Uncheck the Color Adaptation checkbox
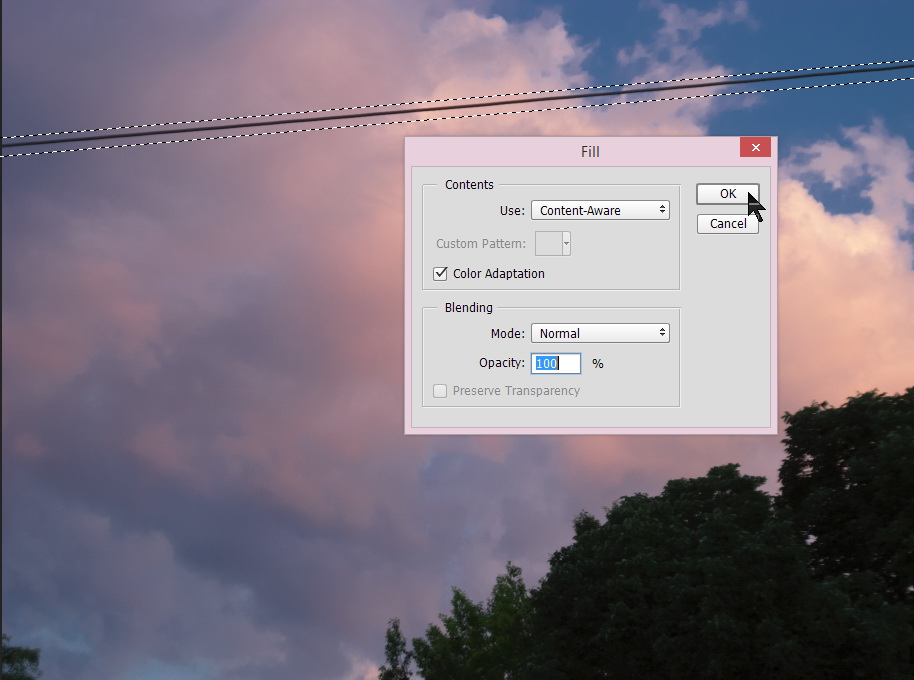This screenshot has height=680, width=914. coord(440,273)
